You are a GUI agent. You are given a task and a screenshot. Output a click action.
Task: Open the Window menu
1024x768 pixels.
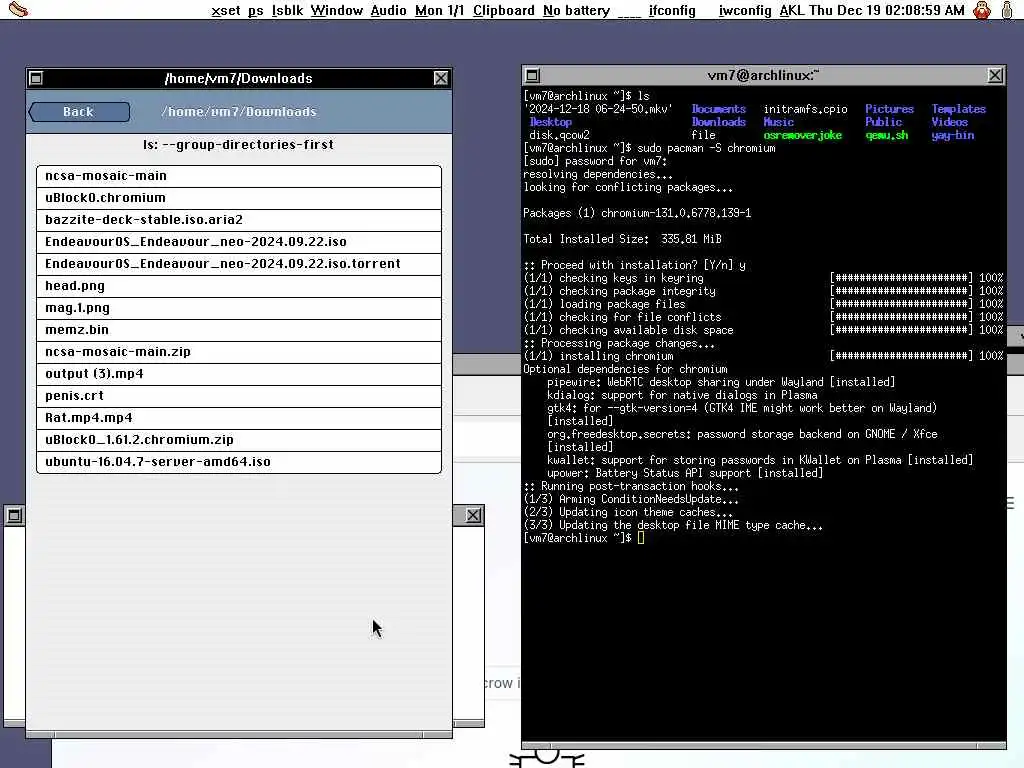coord(336,10)
